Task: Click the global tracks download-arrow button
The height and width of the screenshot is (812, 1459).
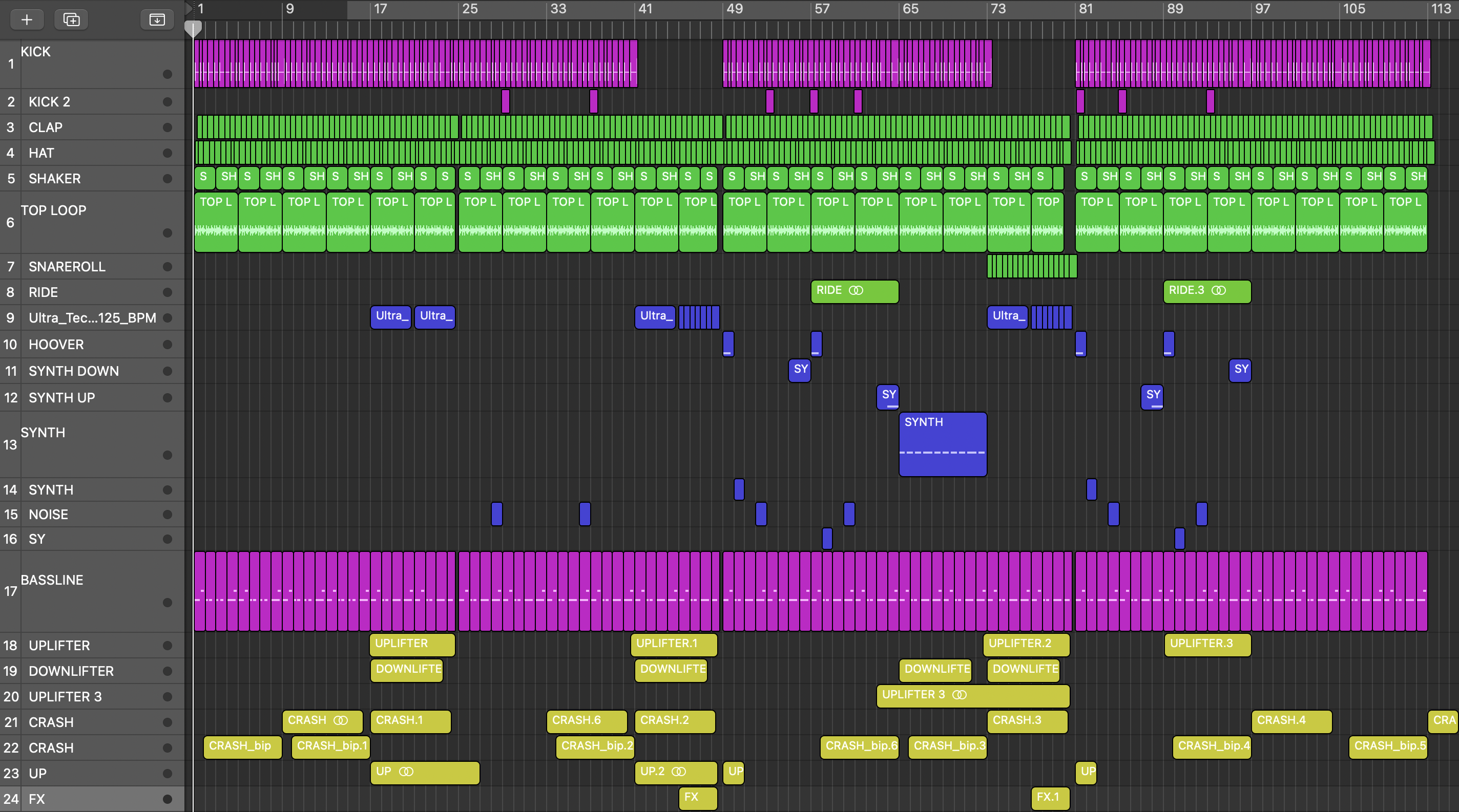Action: coord(157,20)
